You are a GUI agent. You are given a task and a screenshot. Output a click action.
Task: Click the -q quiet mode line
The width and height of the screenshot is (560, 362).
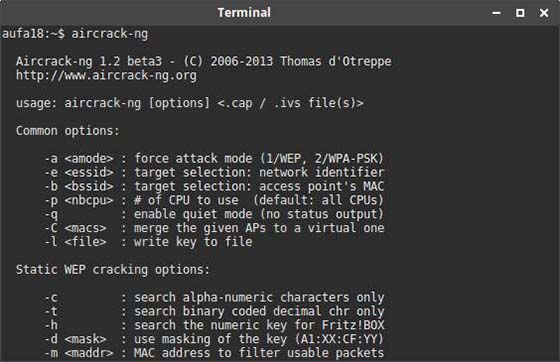coord(214,214)
